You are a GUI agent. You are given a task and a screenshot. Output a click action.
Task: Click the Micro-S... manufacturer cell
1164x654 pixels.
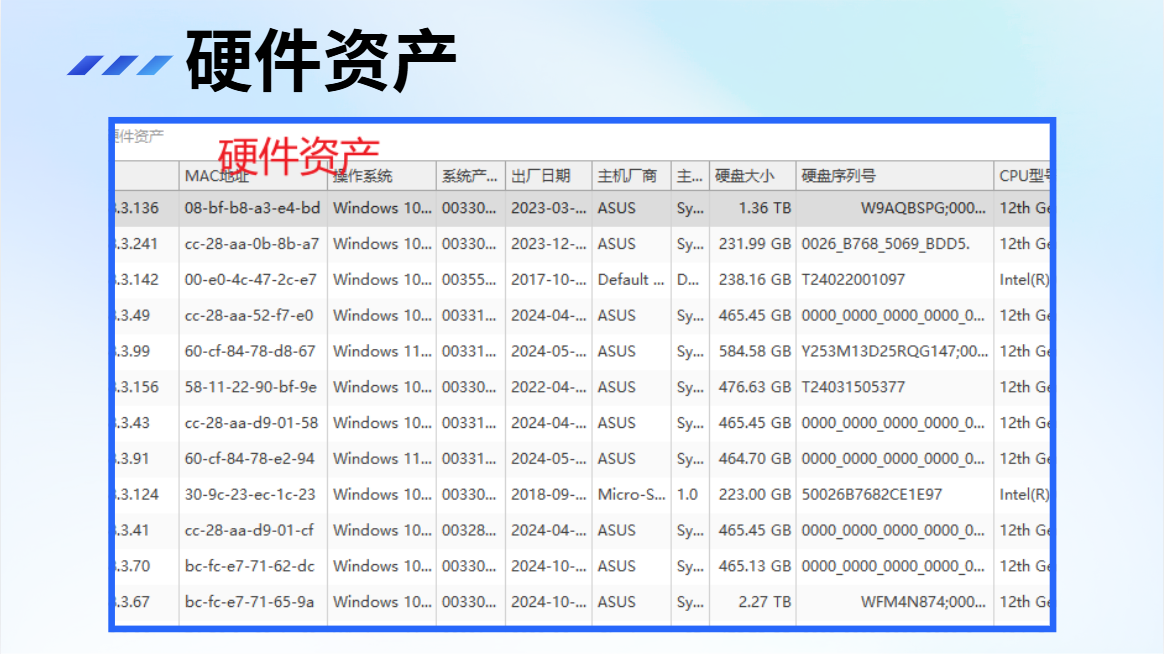pyautogui.click(x=632, y=494)
